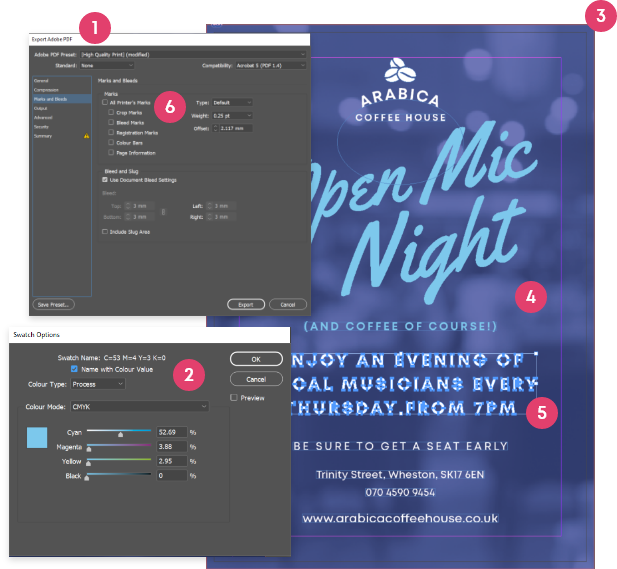617x569 pixels.
Task: Click the (AND COFFEE OF COURSE!) text
Action: 400,326
